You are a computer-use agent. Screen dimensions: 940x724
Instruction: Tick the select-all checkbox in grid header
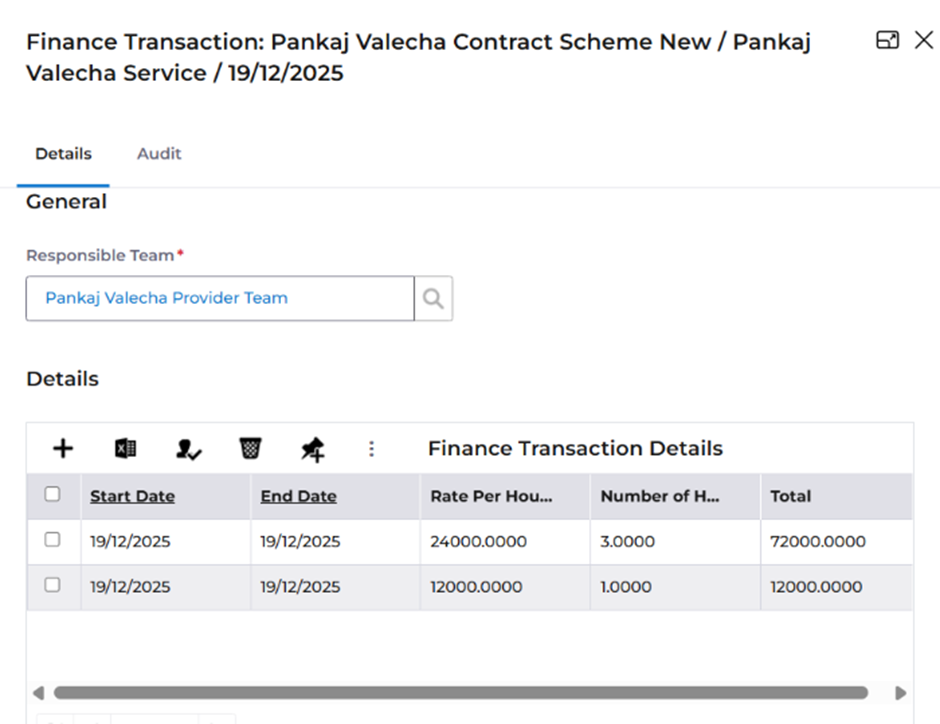click(x=53, y=494)
